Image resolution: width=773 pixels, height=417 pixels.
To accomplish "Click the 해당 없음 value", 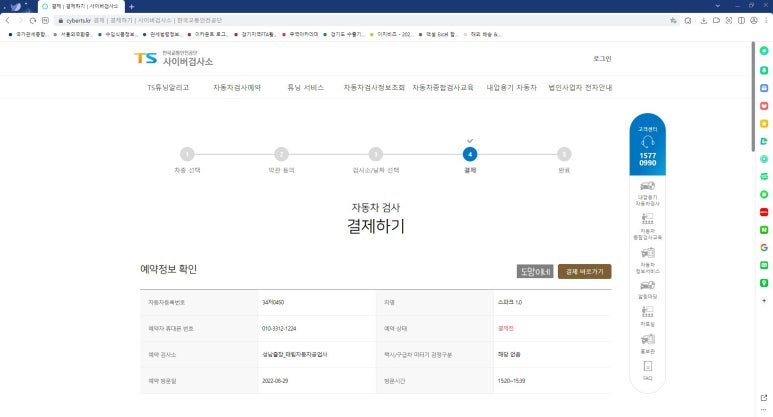I will point(509,354).
